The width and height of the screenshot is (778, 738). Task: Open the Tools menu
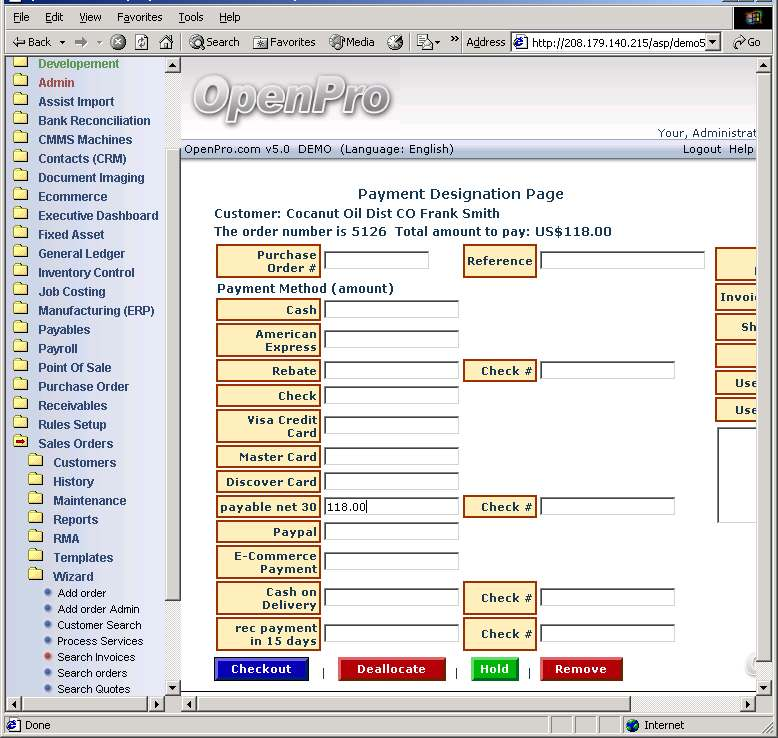(190, 17)
